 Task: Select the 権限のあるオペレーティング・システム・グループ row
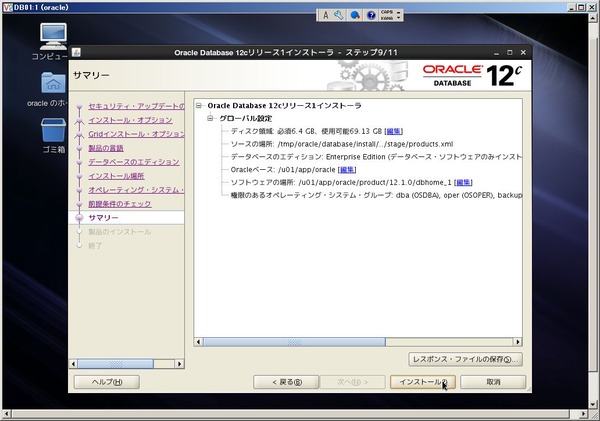click(376, 195)
